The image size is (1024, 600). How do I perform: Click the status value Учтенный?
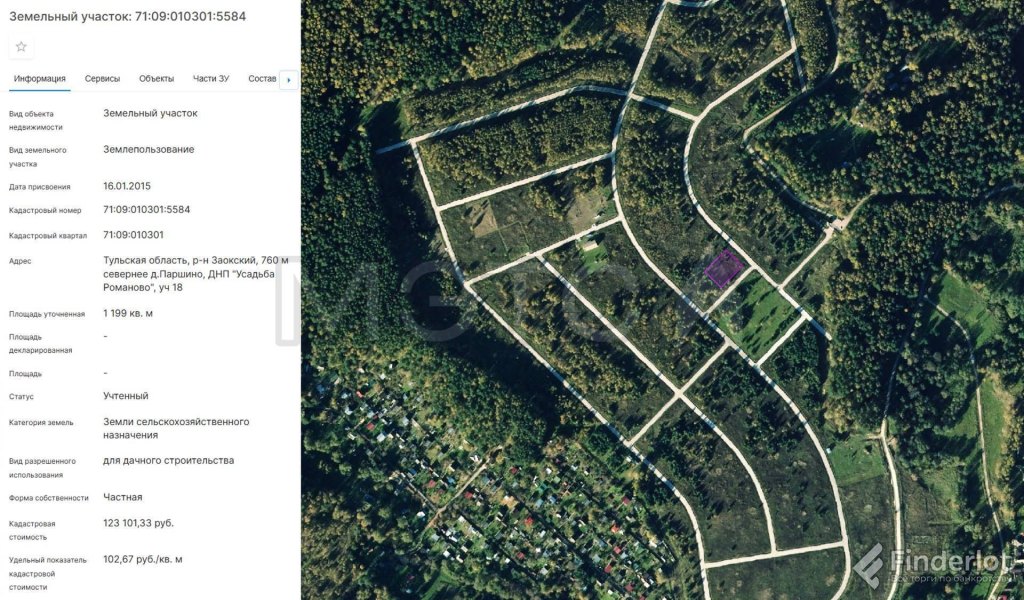pyautogui.click(x=126, y=396)
